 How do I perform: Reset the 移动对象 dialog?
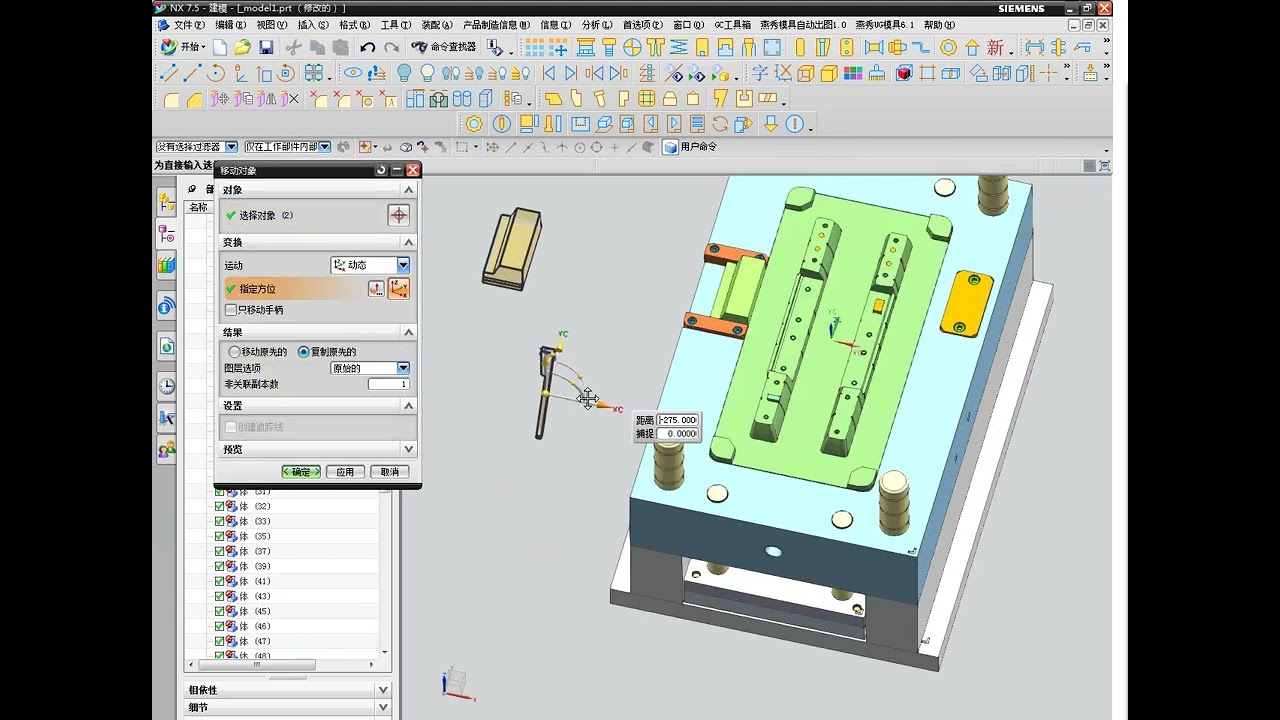381,170
